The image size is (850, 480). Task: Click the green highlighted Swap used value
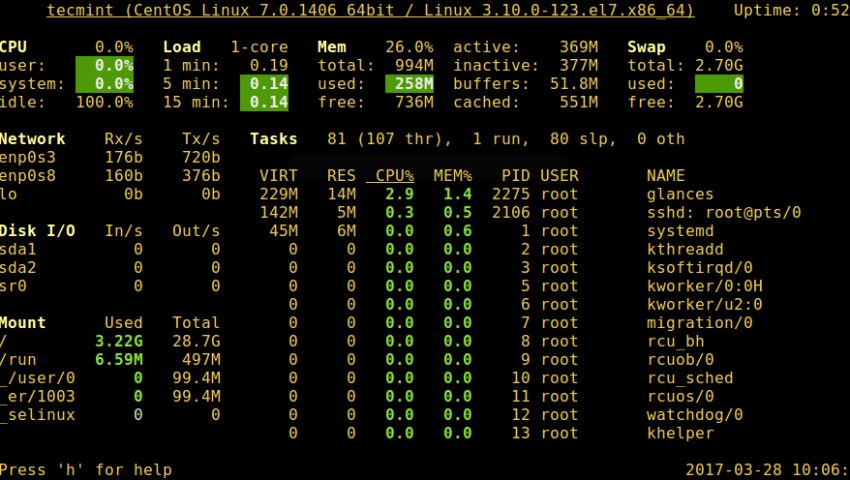(719, 84)
